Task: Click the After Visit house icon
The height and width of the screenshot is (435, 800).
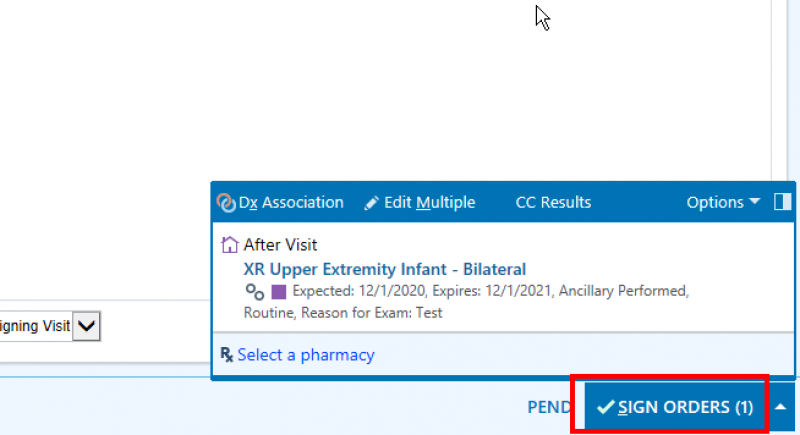Action: click(x=230, y=245)
